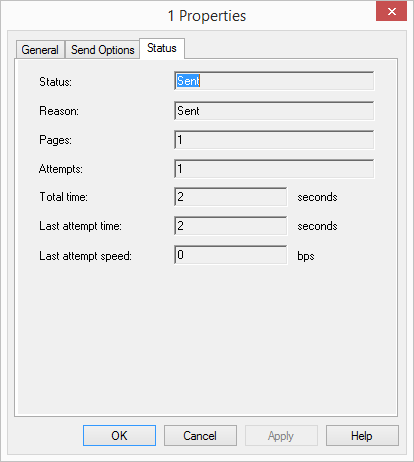Click the Apply button

(x=281, y=436)
